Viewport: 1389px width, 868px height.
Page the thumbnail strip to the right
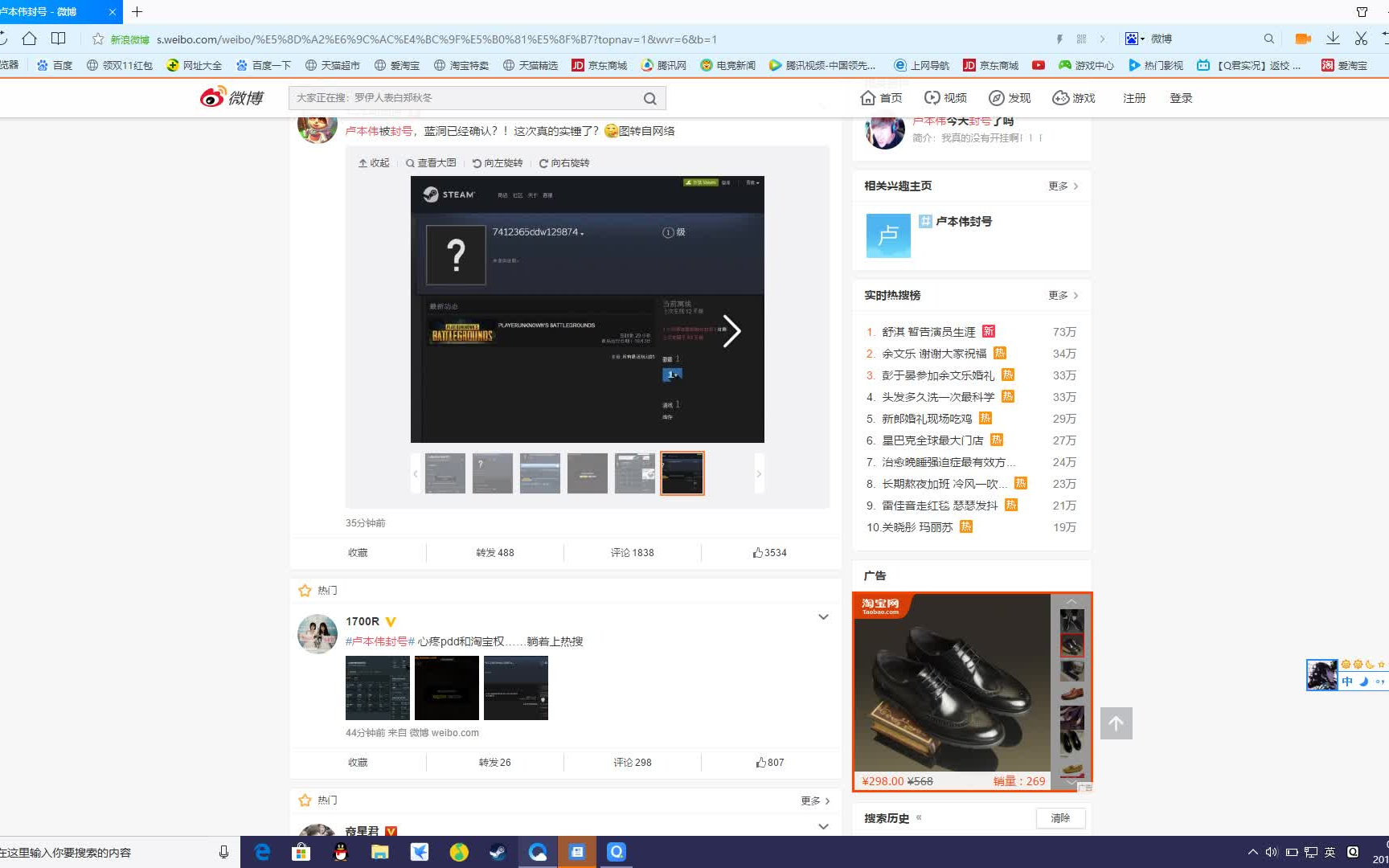[x=758, y=473]
